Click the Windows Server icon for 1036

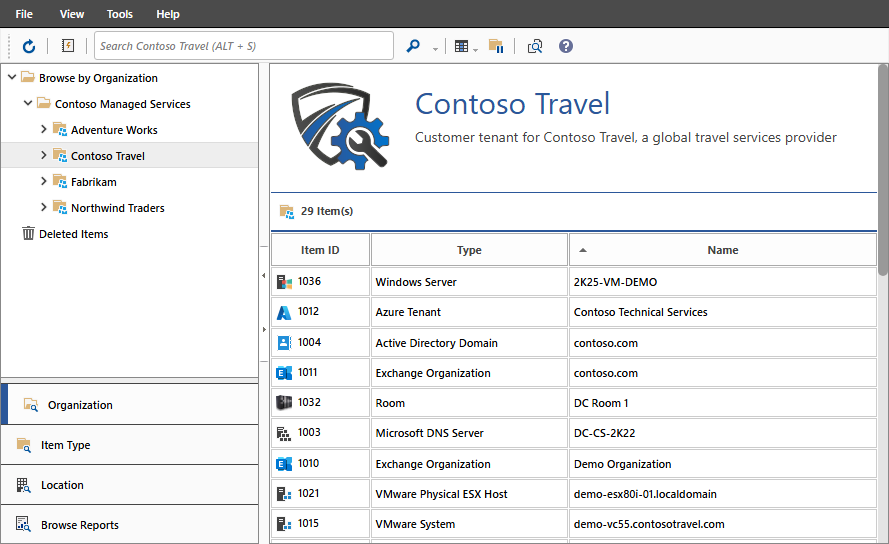coord(284,281)
